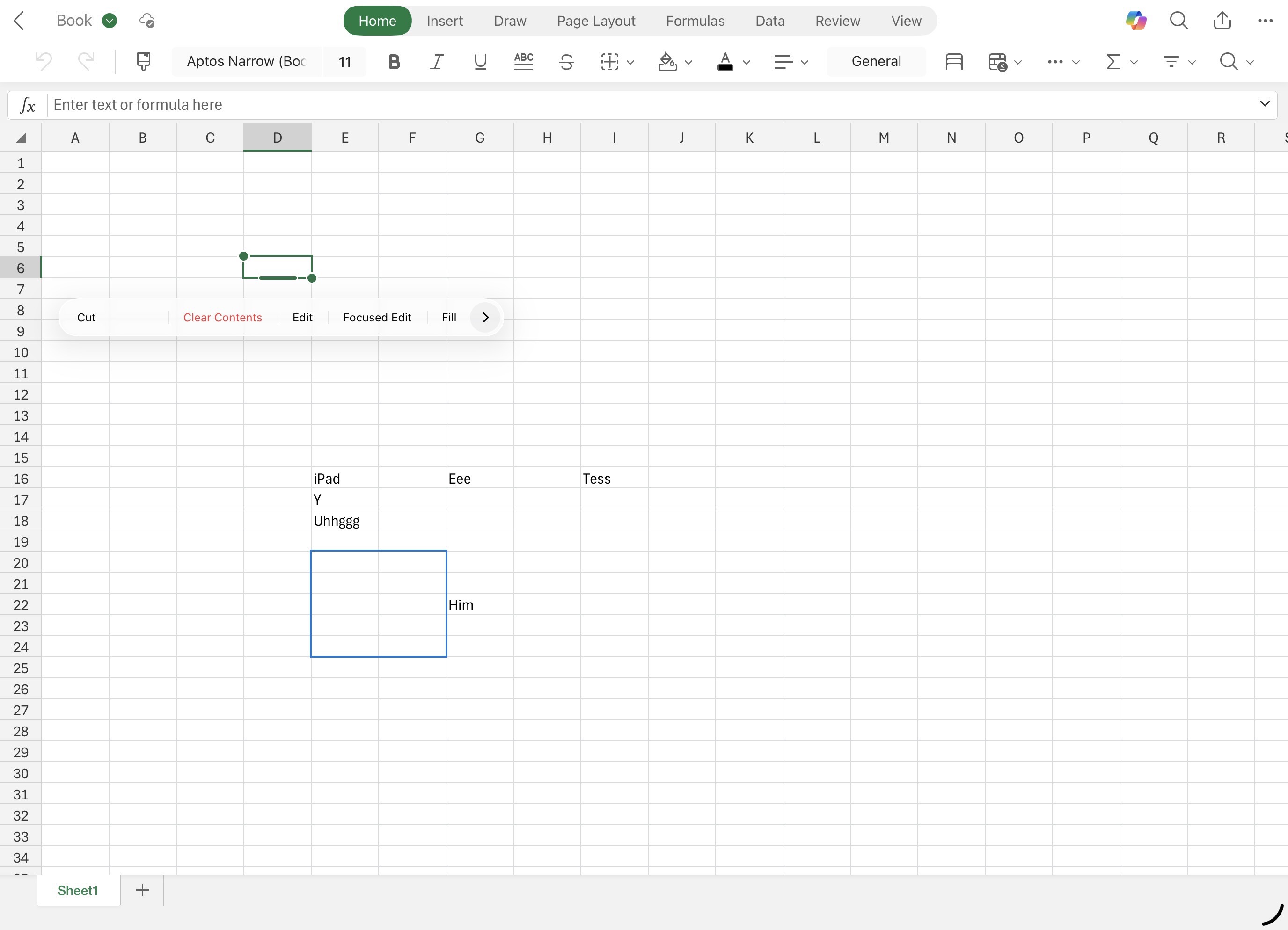Click the font size 11 box
The width and height of the screenshot is (1288, 930).
click(x=345, y=61)
